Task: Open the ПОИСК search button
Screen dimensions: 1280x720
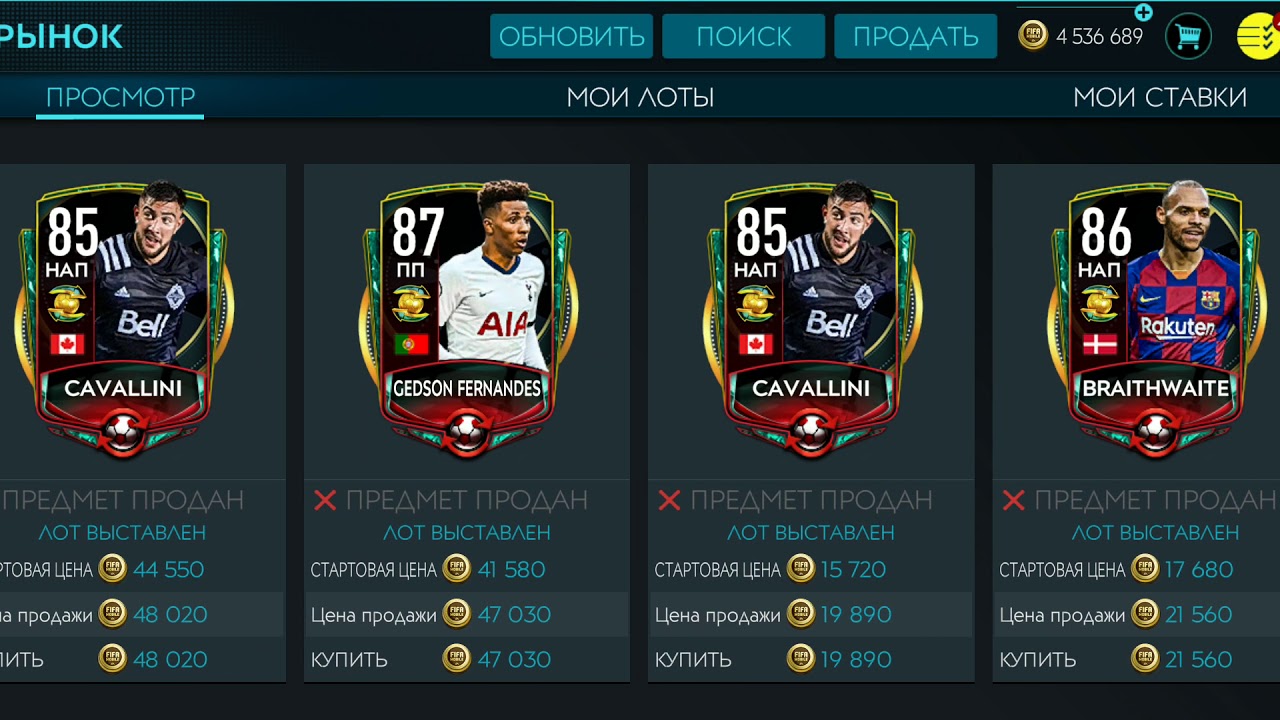Action: click(743, 36)
